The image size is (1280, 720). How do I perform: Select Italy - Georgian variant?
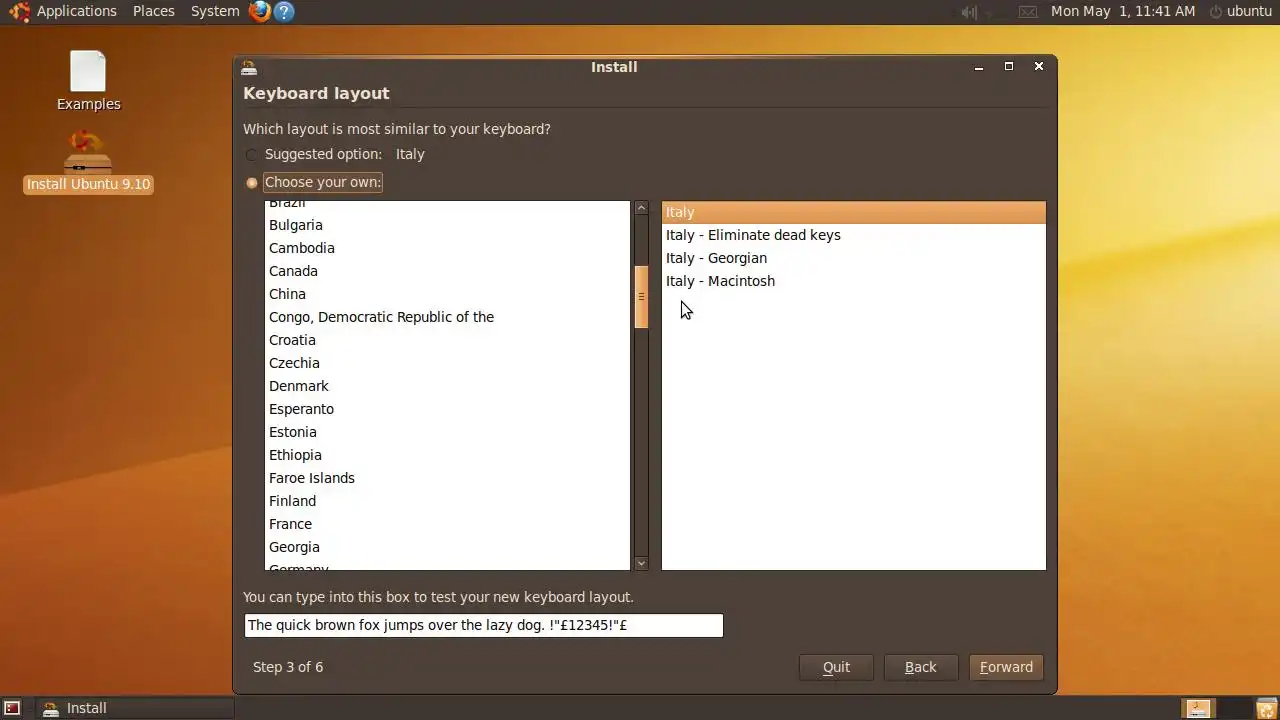pyautogui.click(x=853, y=258)
